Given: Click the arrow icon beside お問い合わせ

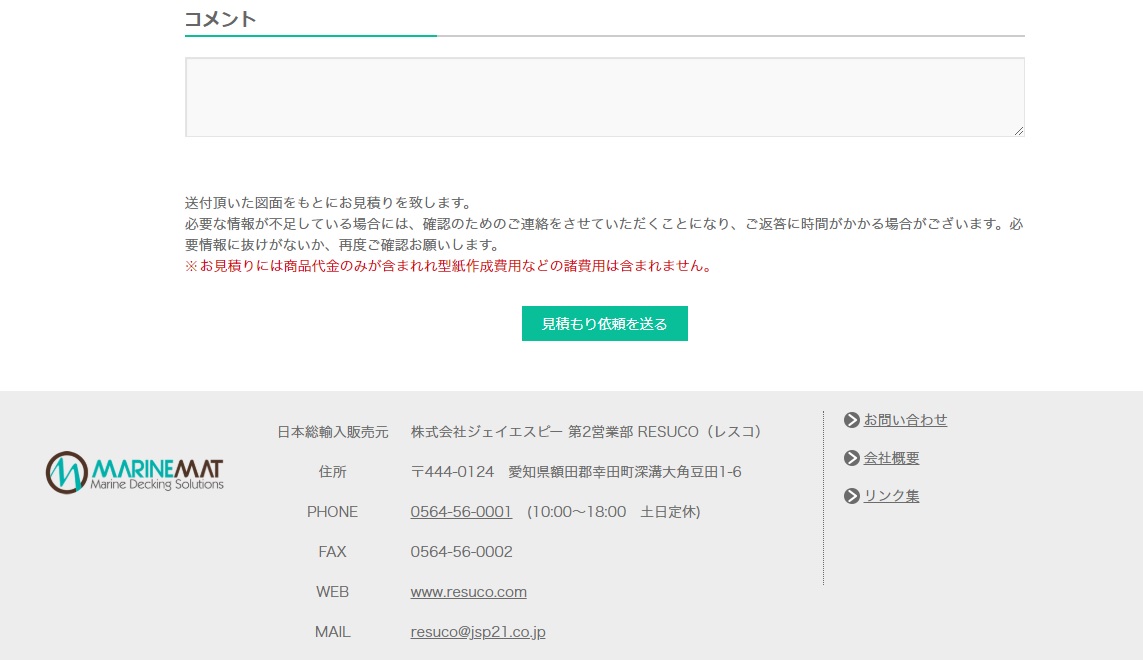Looking at the screenshot, I should 852,420.
